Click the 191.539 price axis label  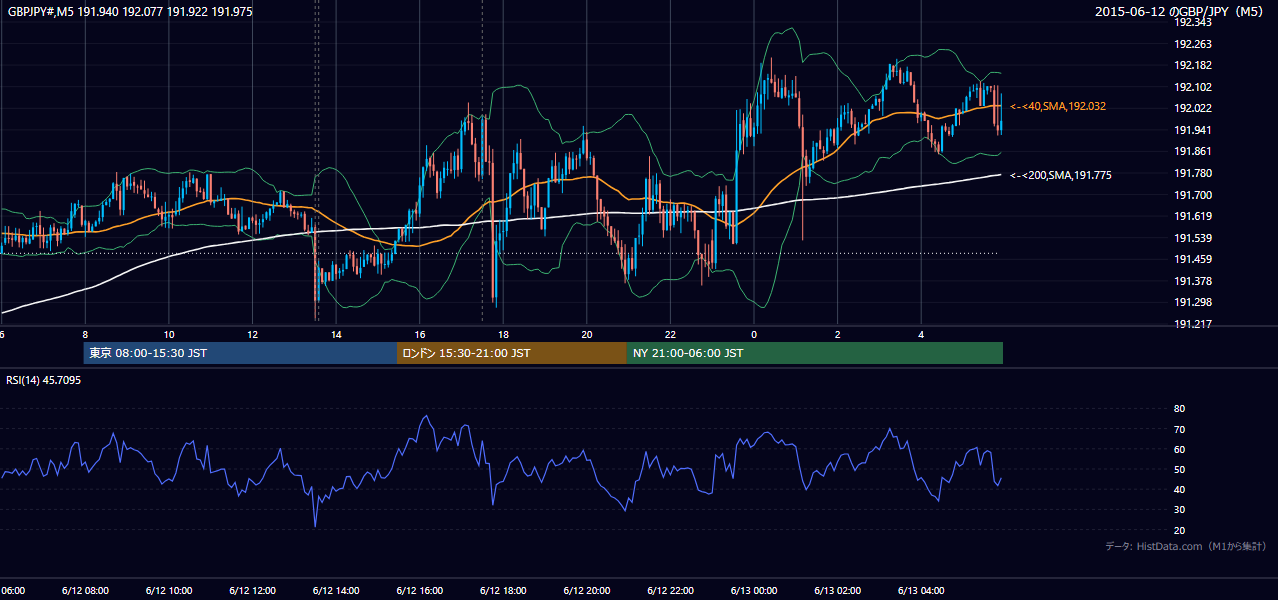(x=1192, y=238)
